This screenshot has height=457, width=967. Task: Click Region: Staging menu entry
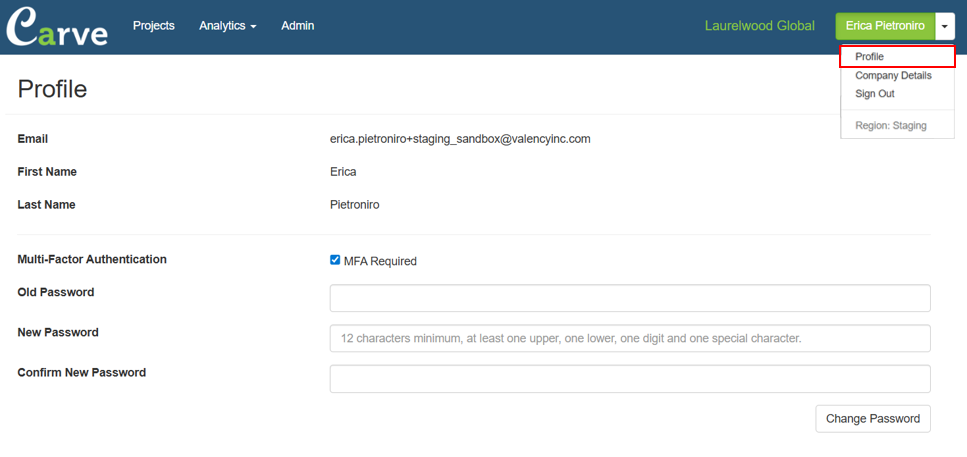[891, 125]
